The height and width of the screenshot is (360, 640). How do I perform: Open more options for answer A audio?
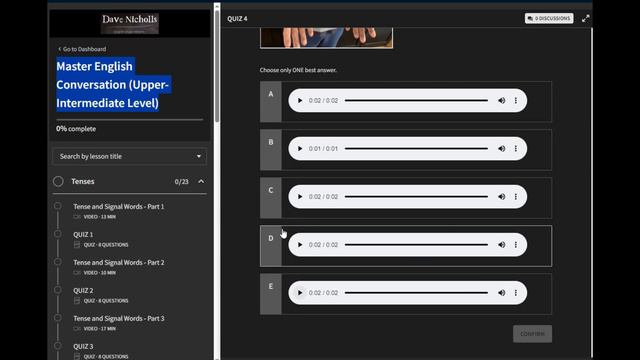tap(516, 100)
